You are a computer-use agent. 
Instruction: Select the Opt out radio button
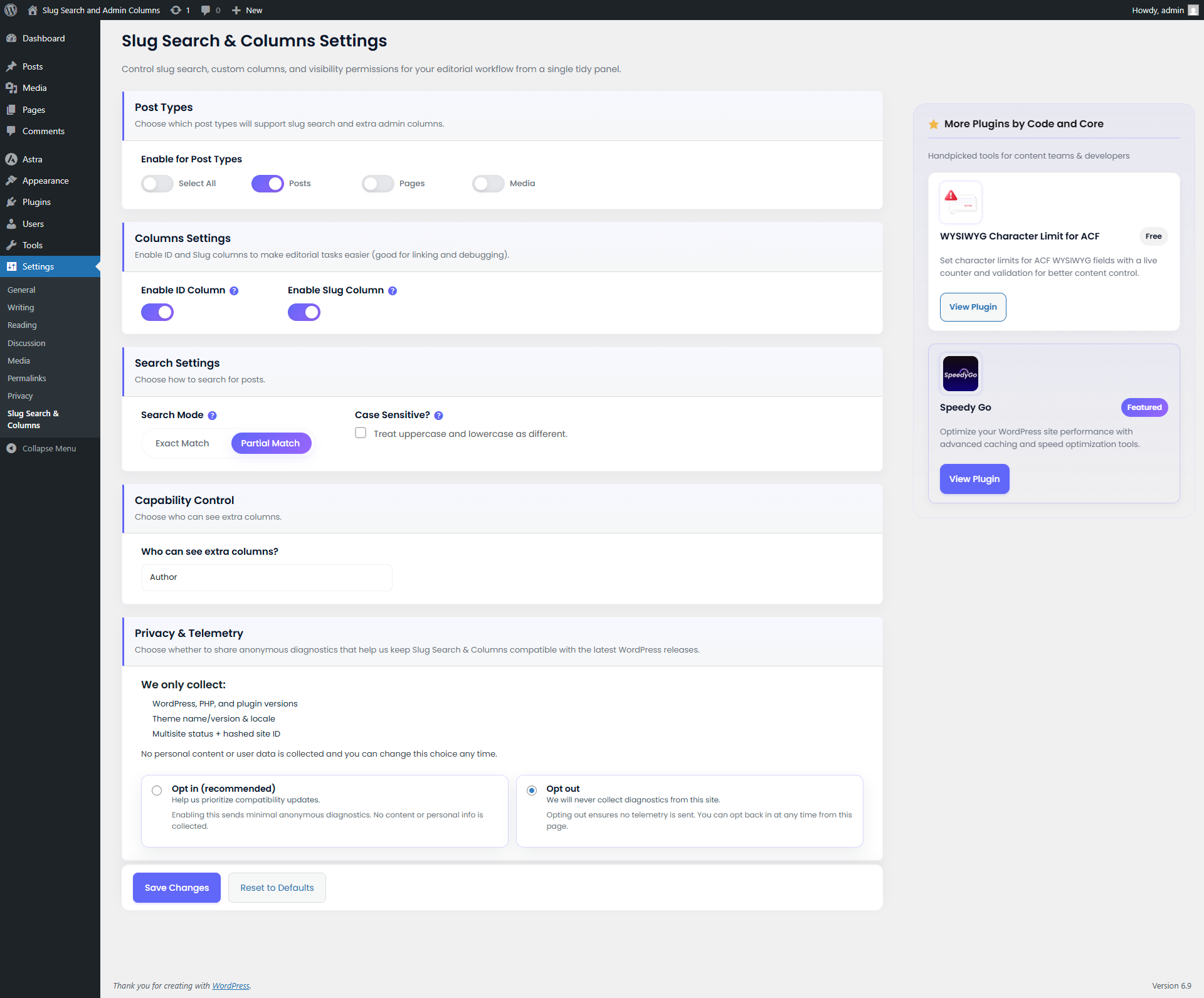point(531,791)
